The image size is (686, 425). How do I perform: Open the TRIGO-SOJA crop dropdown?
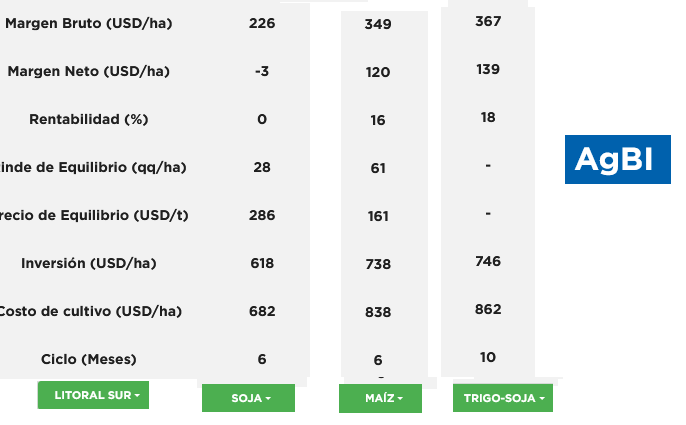tap(503, 398)
